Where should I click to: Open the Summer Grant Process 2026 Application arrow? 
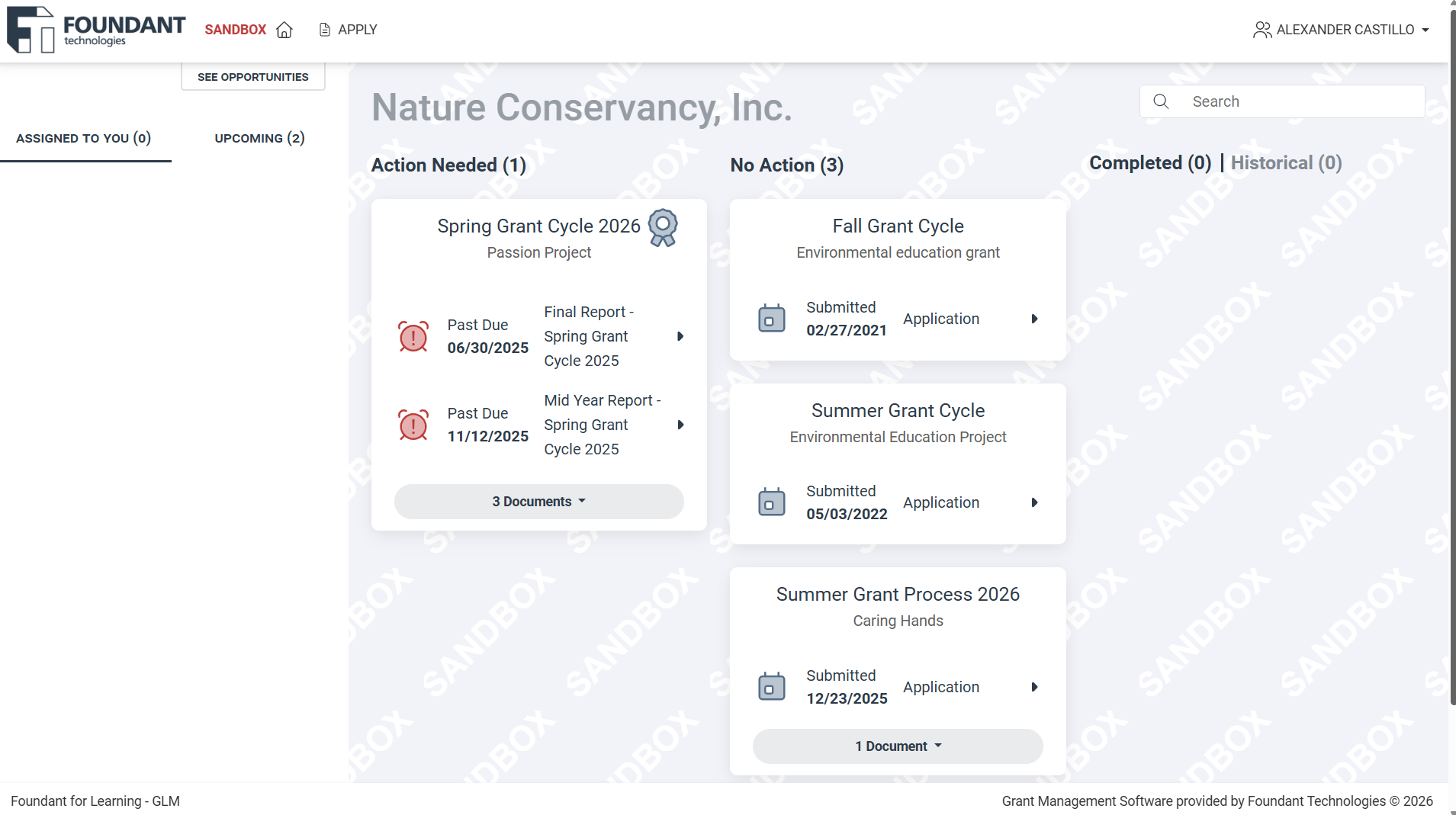click(1034, 687)
